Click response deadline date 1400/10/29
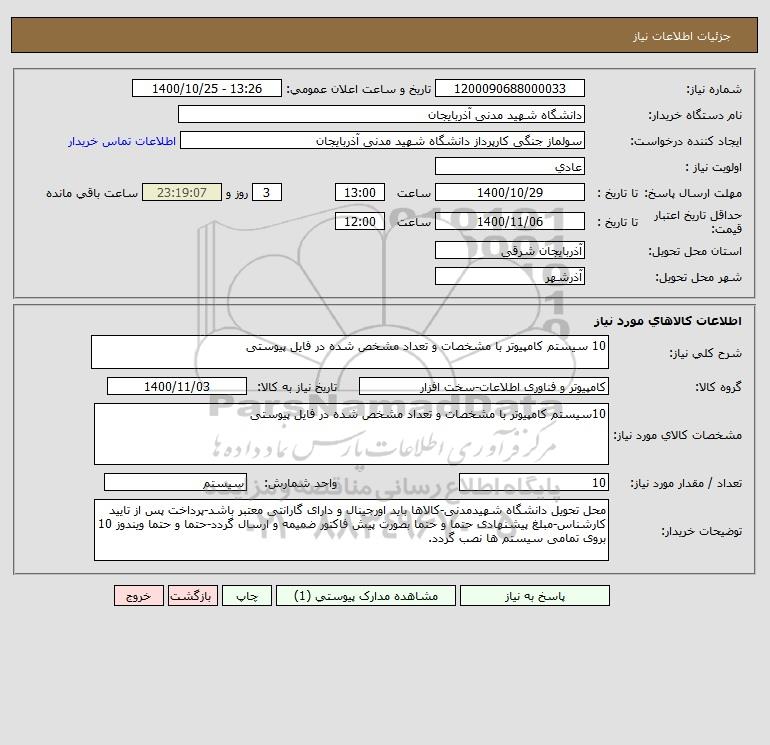 click(x=510, y=193)
